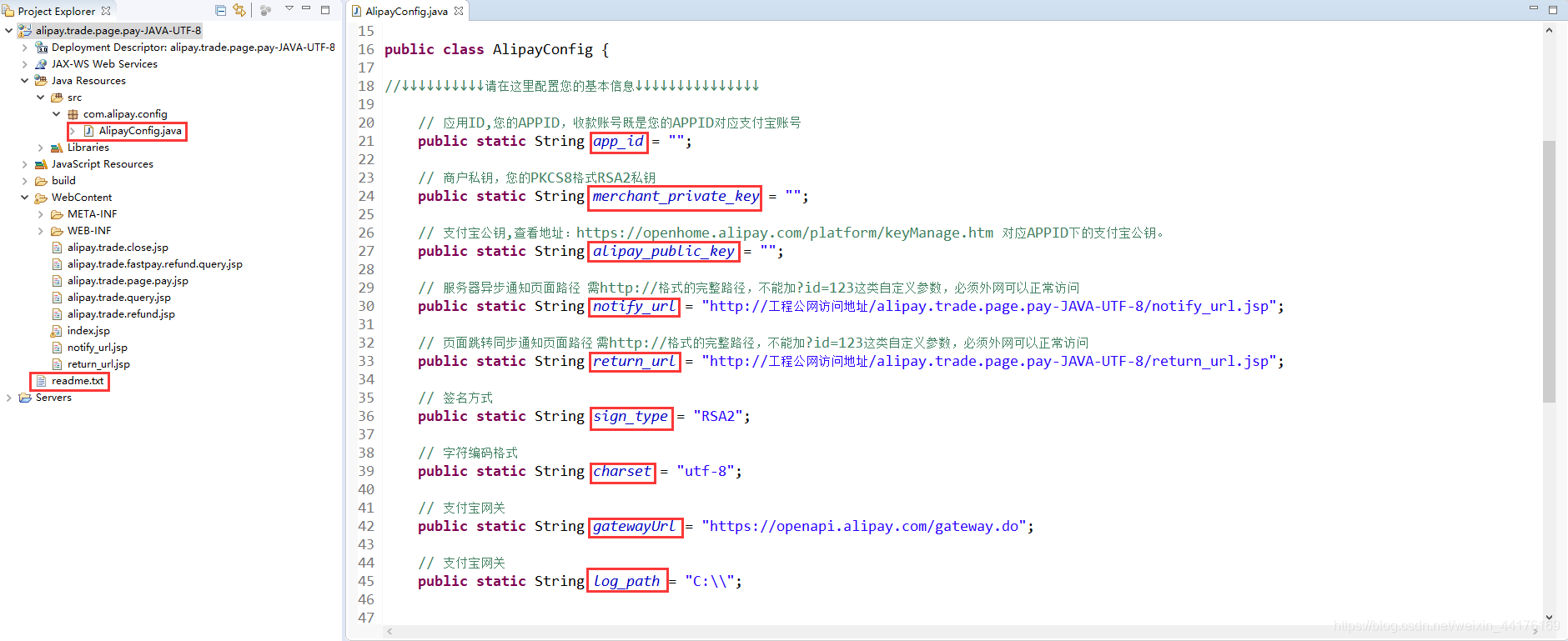
Task: Click the working set filter icon
Action: (266, 11)
